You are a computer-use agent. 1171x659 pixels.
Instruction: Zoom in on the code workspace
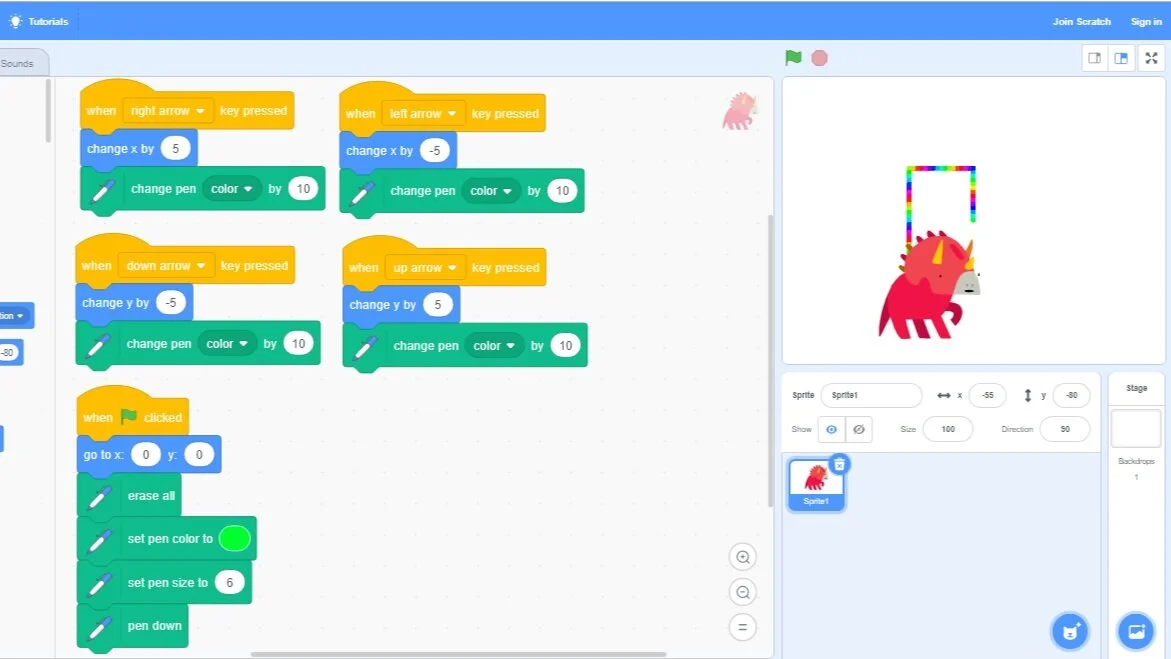[742, 557]
